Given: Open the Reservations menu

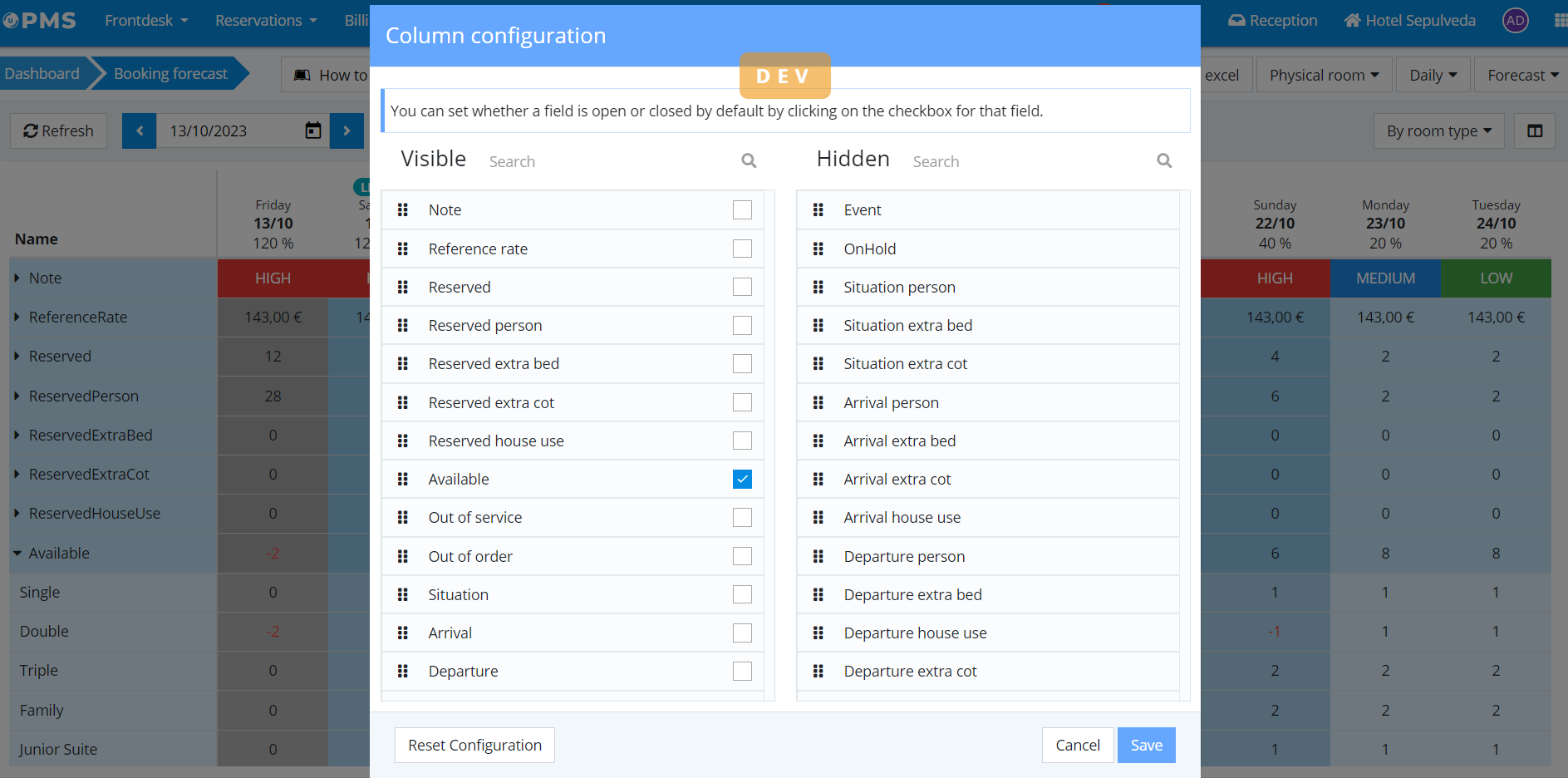Looking at the screenshot, I should pyautogui.click(x=266, y=21).
